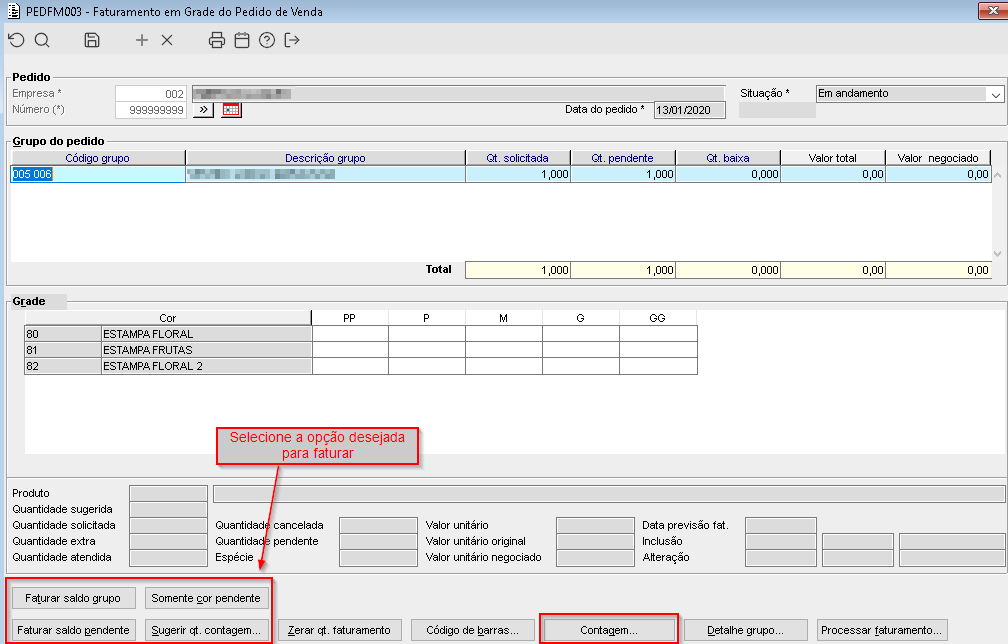Open the calendar toolbar icon
This screenshot has height=644, width=1008.
(x=242, y=40)
